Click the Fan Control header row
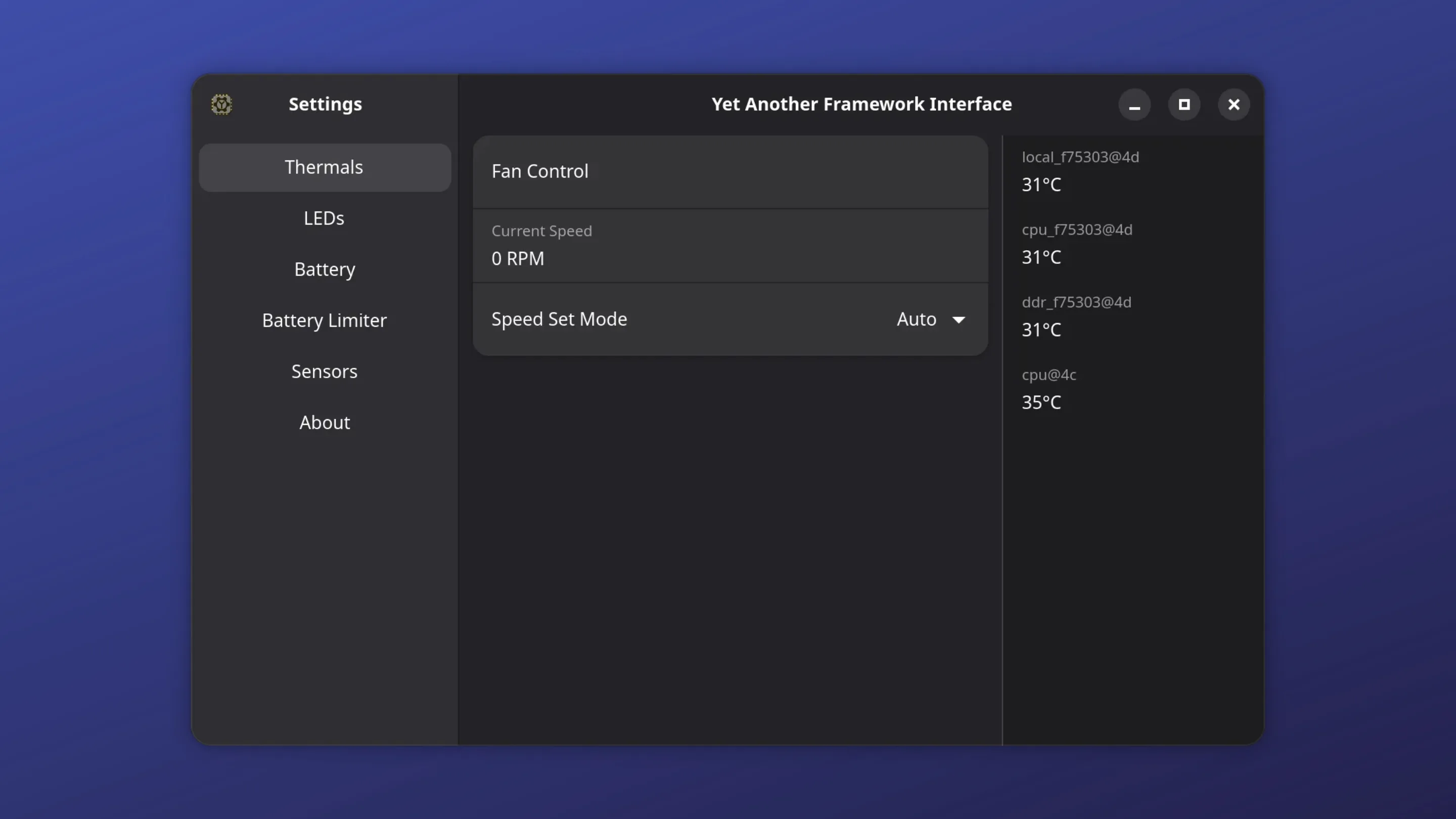The width and height of the screenshot is (1456, 819). (730, 172)
